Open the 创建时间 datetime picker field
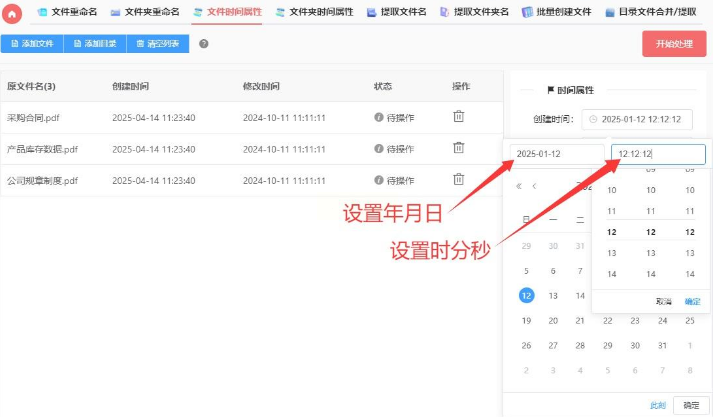Viewport: 714px width, 417px height. 637,119
